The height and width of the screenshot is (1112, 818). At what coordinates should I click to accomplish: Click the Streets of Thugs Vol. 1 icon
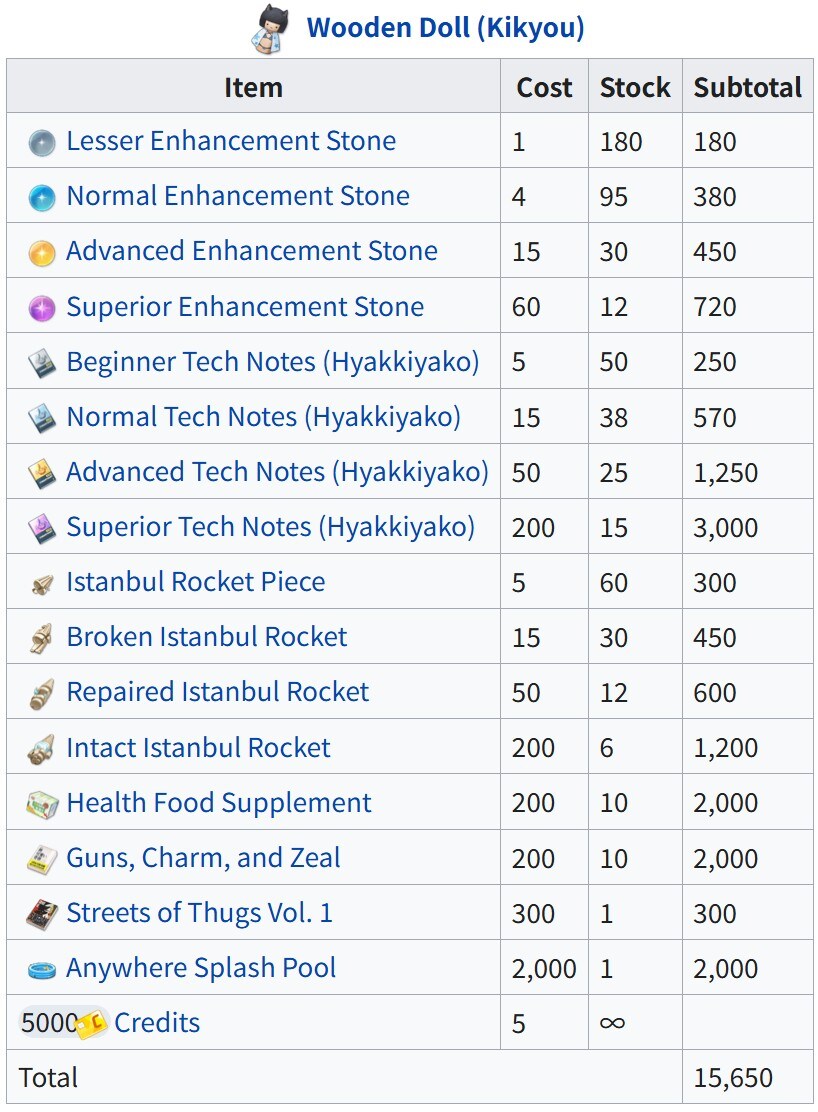coord(42,914)
